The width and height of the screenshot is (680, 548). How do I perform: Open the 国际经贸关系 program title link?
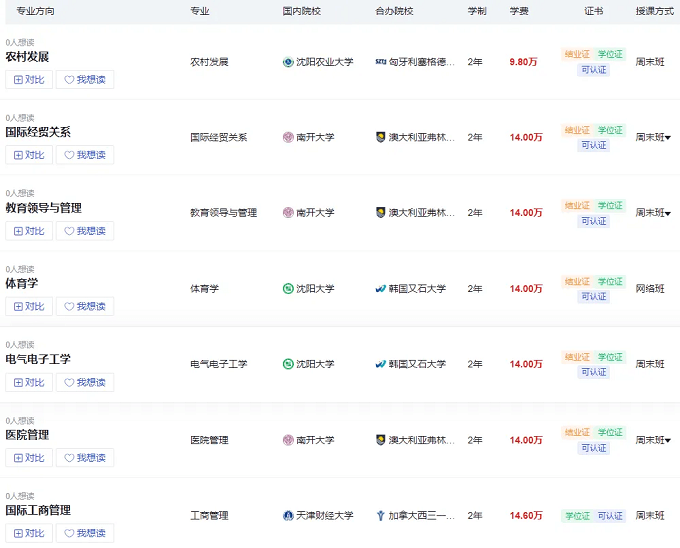pos(38,132)
